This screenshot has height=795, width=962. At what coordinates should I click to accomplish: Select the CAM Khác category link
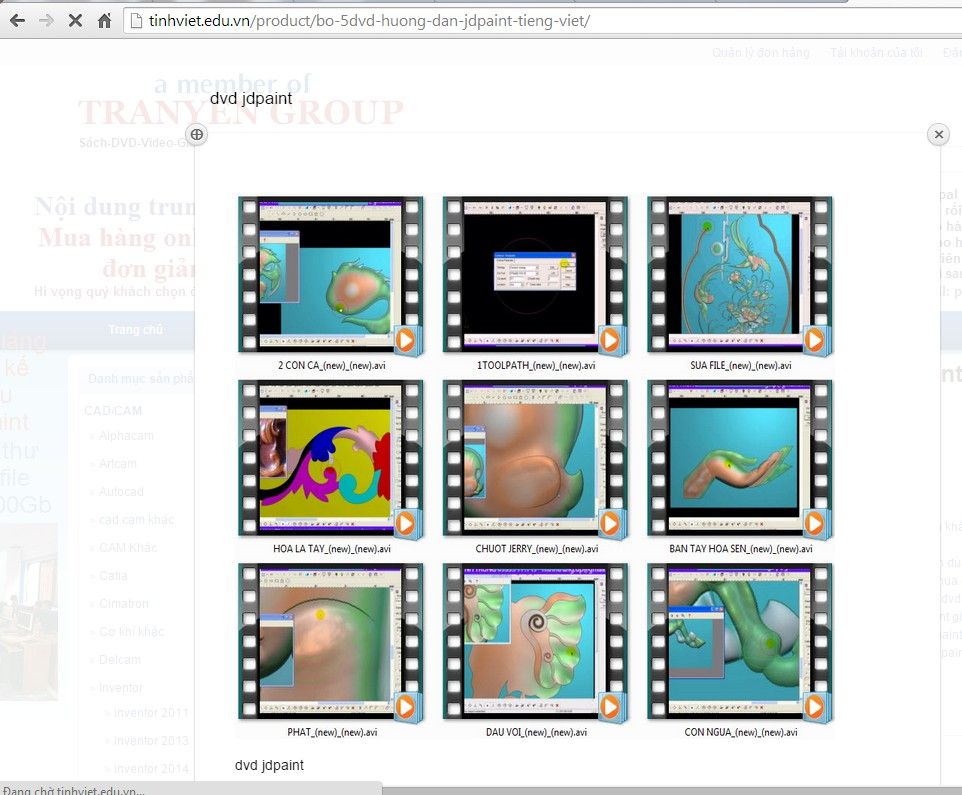[128, 547]
